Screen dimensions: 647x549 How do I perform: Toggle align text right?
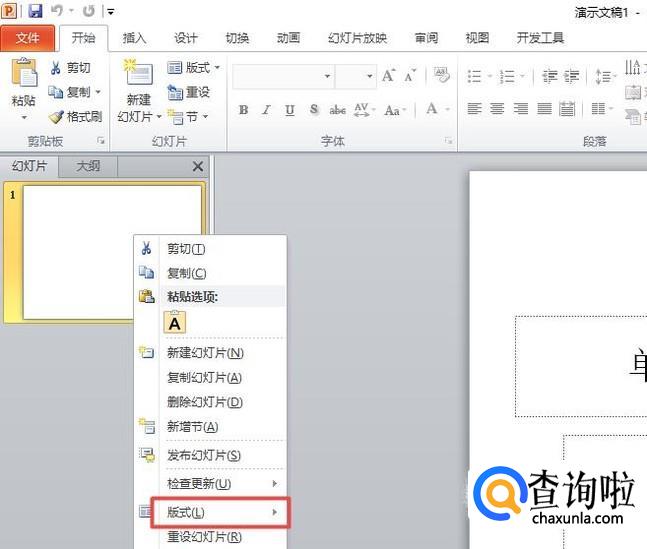(521, 109)
